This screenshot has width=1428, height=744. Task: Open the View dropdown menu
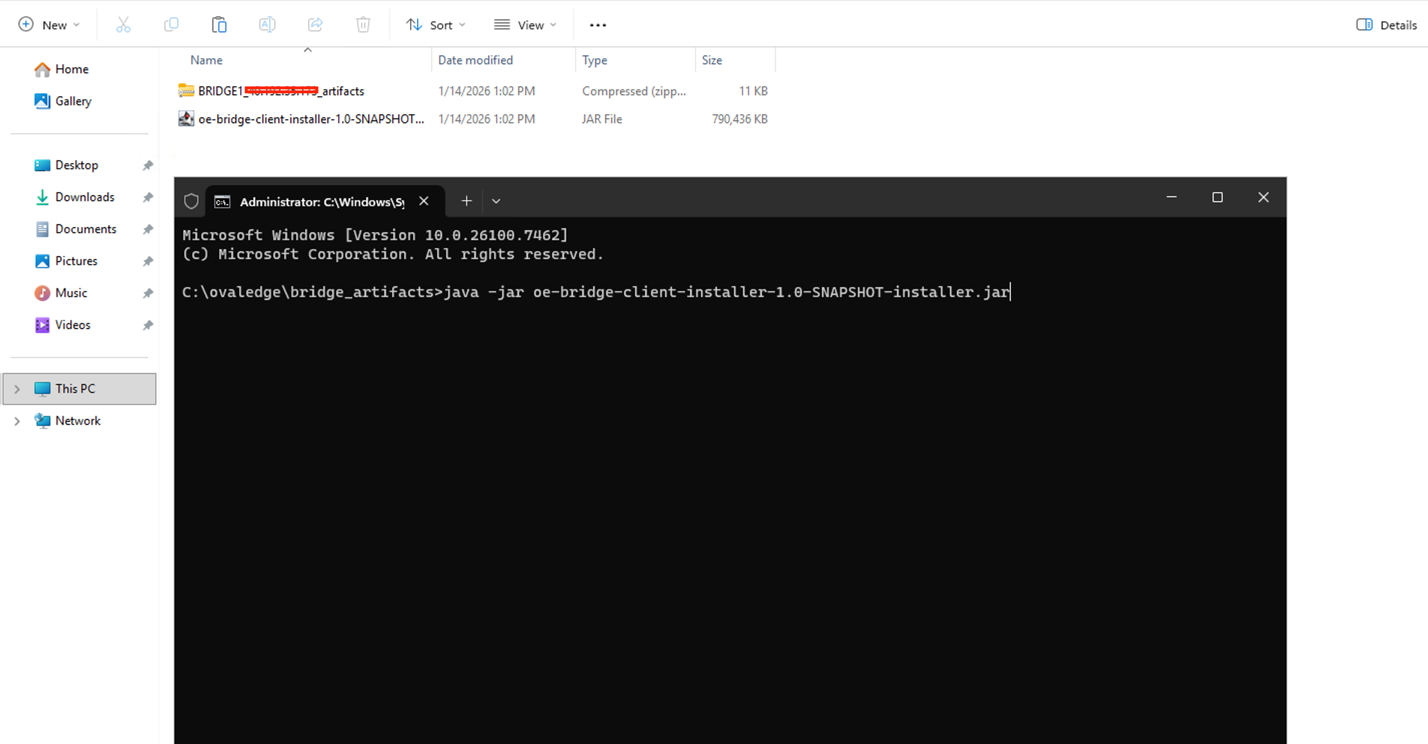coord(525,25)
